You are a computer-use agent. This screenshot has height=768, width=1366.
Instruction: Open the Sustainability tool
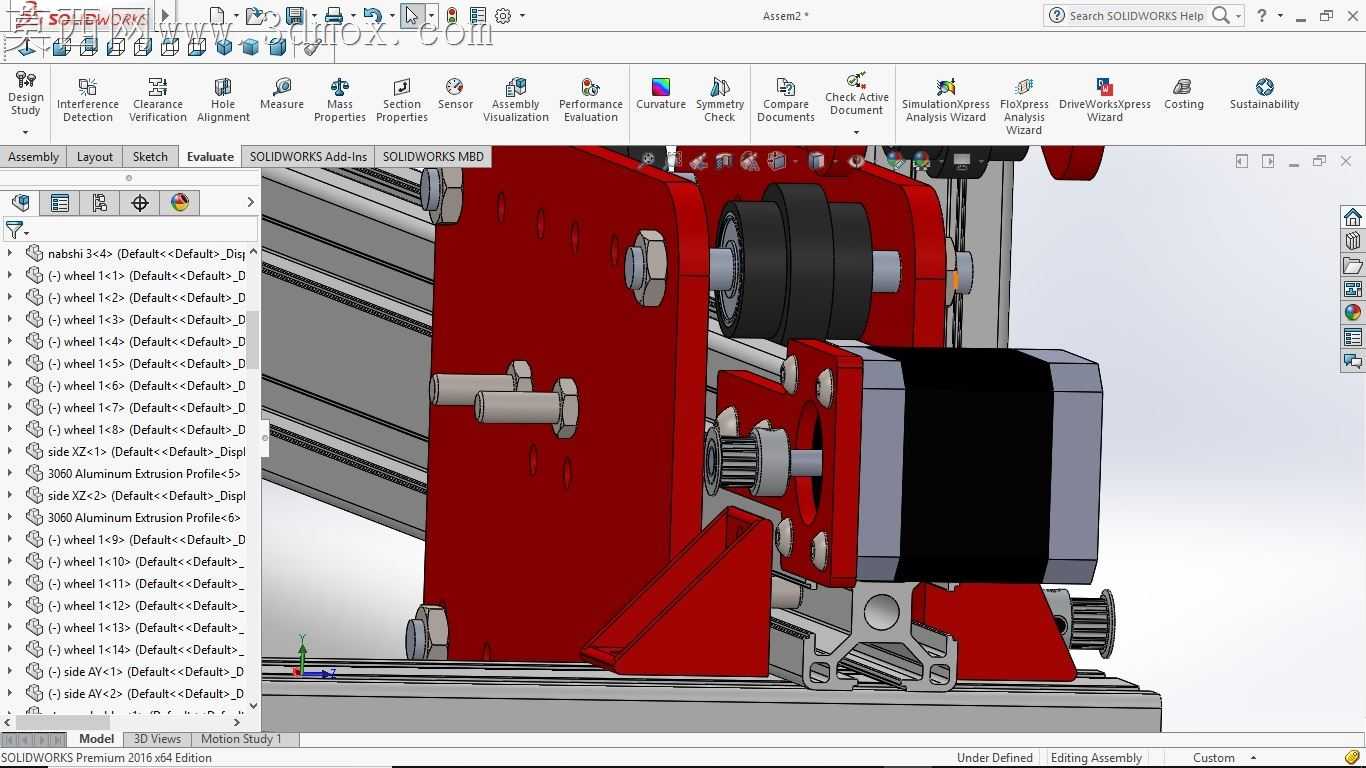(x=1265, y=94)
